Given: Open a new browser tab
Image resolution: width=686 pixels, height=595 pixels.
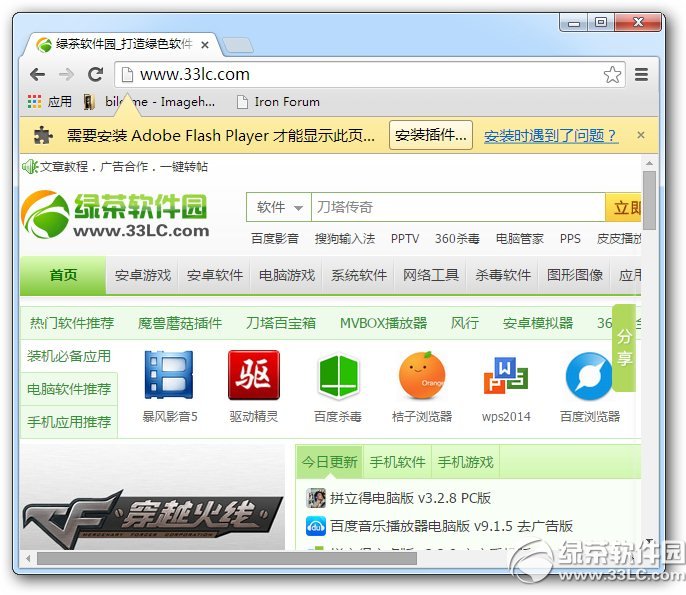Looking at the screenshot, I should pyautogui.click(x=238, y=45).
